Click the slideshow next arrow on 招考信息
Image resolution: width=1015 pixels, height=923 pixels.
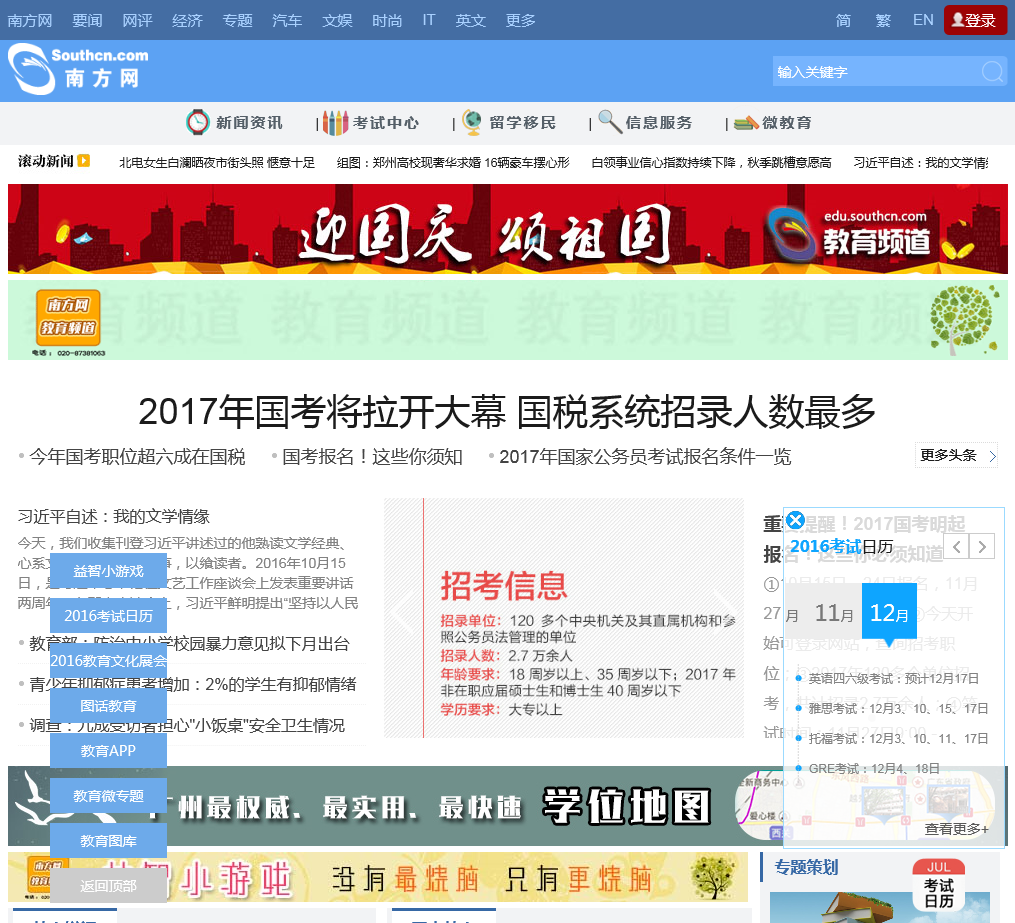pos(725,612)
